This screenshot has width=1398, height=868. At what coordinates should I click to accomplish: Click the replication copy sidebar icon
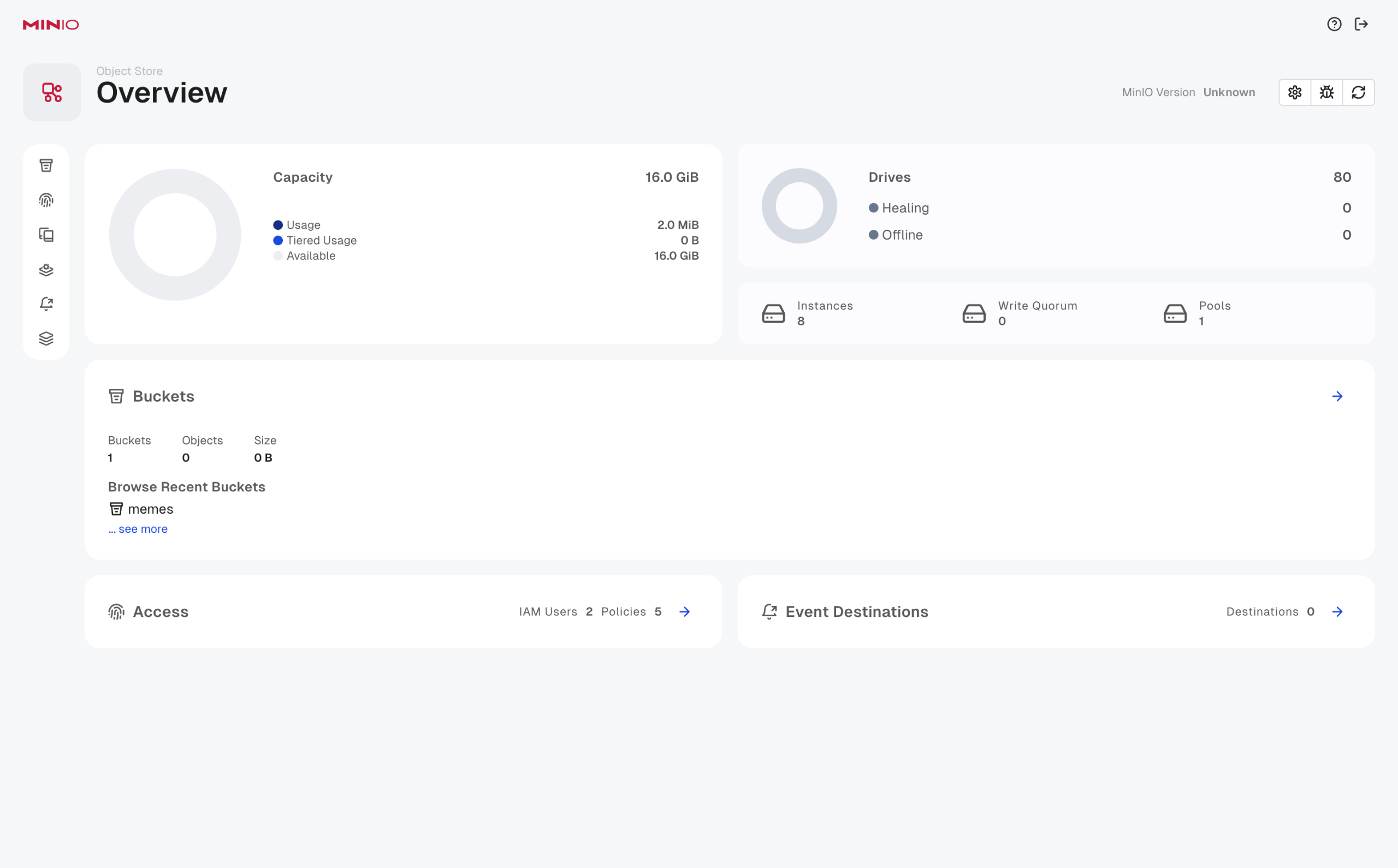46,235
